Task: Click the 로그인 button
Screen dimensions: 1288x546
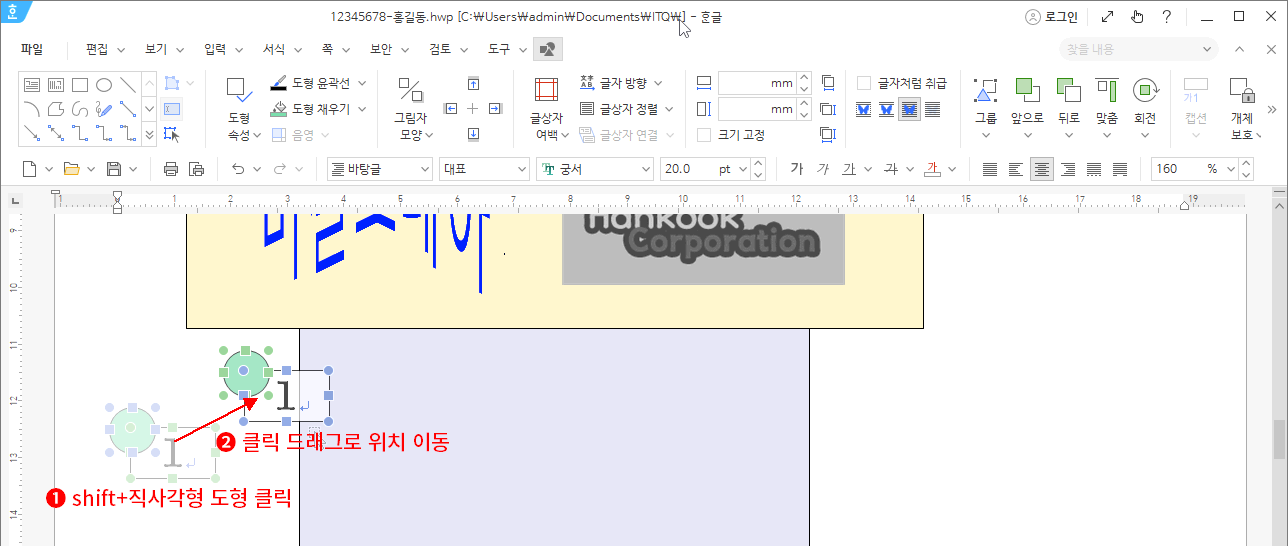Action: [x=1051, y=16]
